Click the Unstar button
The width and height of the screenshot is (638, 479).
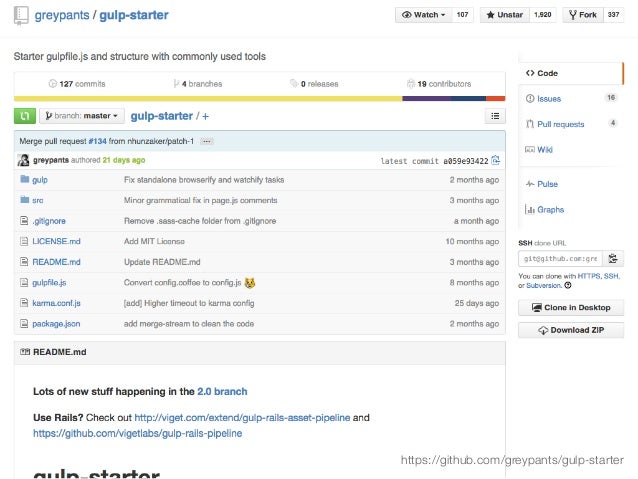[505, 15]
